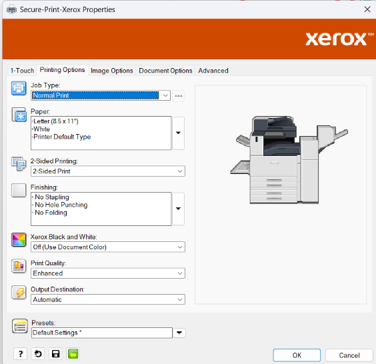Open the Image Options tab
Viewport: 376px width, 364px height.
[112, 71]
